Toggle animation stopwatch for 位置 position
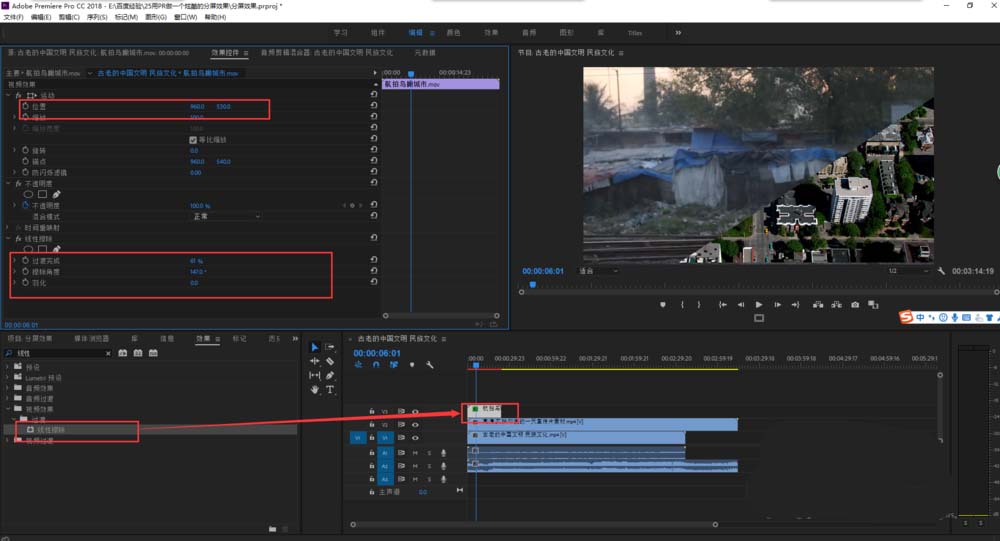 click(x=26, y=107)
